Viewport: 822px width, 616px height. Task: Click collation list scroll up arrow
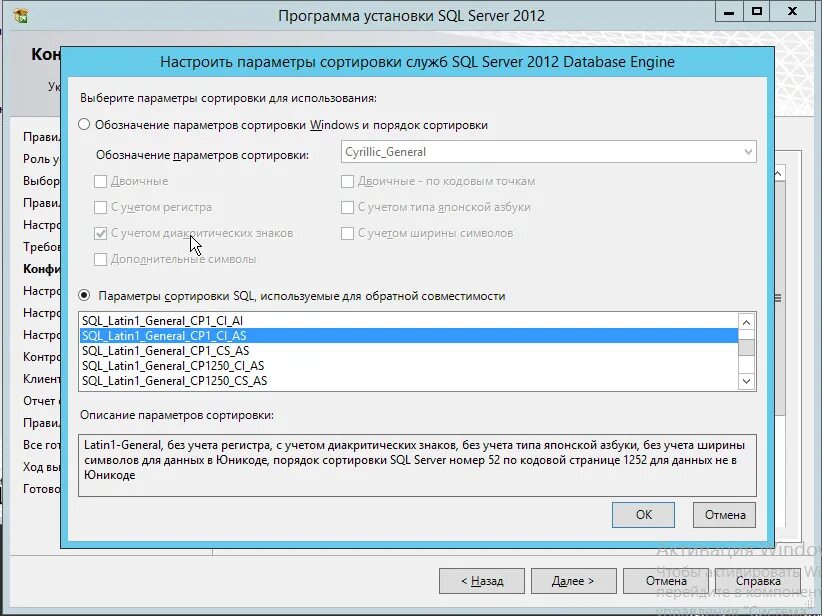747,322
